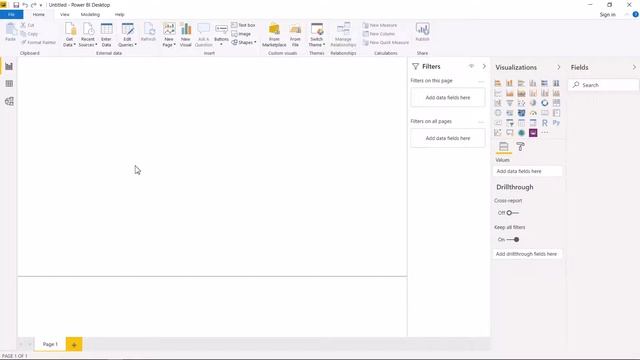
Task: Insert the Python (Py) script visual
Action: (556, 123)
